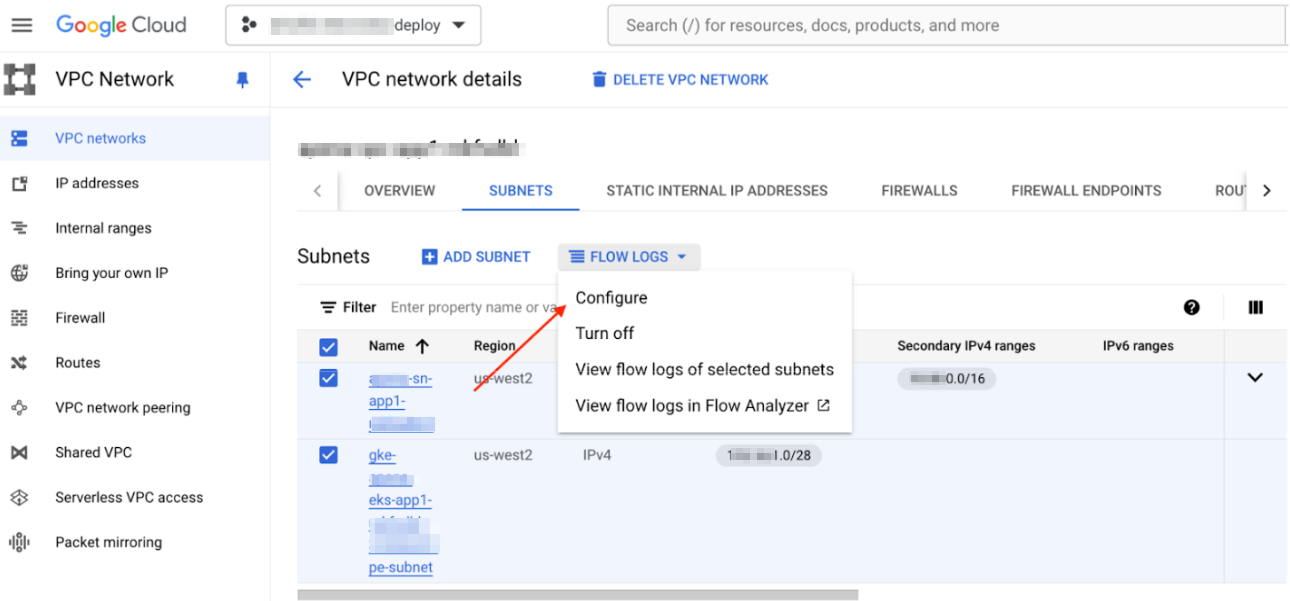Viewport: 1290px width, 601px height.
Task: Click the VPC network peering icon
Action: (19, 408)
